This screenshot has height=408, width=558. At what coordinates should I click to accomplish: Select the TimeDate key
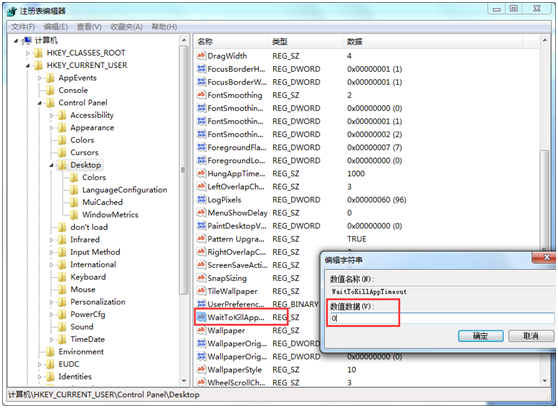pos(88,340)
